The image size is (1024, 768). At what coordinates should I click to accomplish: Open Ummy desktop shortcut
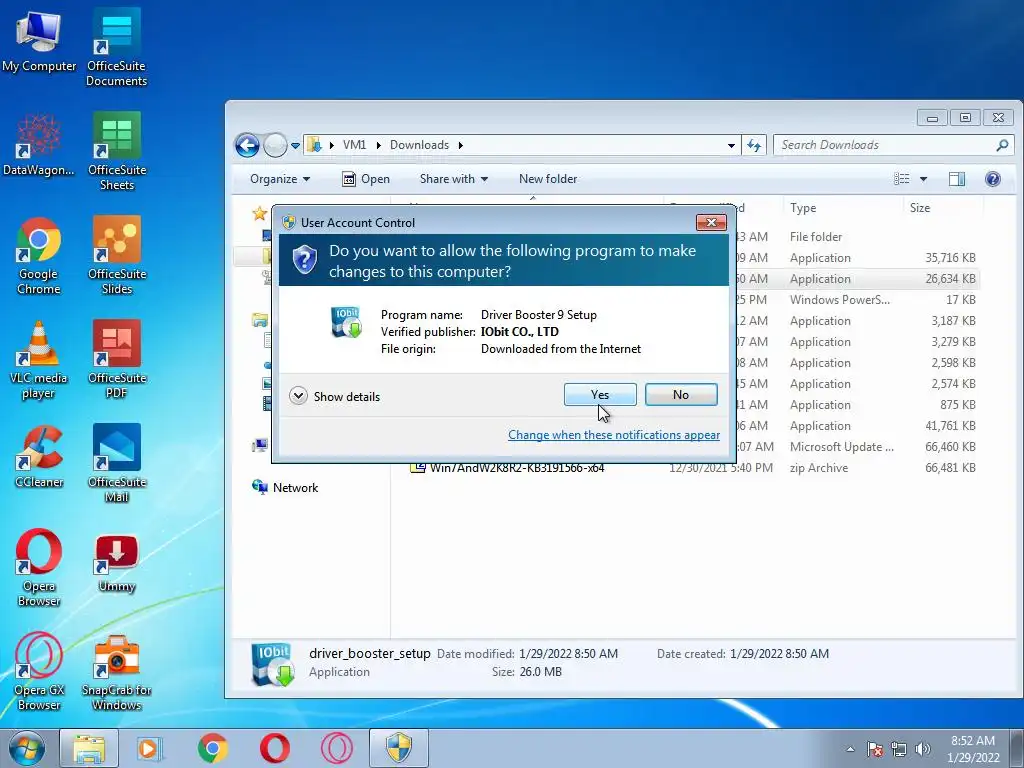click(x=116, y=563)
